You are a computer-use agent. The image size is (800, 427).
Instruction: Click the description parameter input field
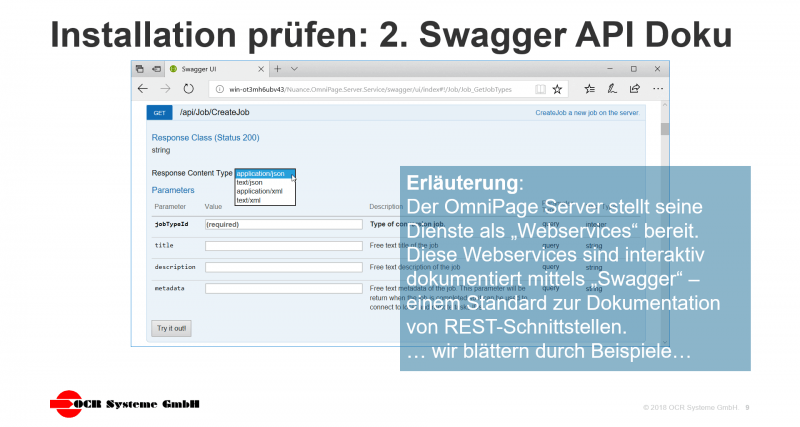click(x=284, y=267)
